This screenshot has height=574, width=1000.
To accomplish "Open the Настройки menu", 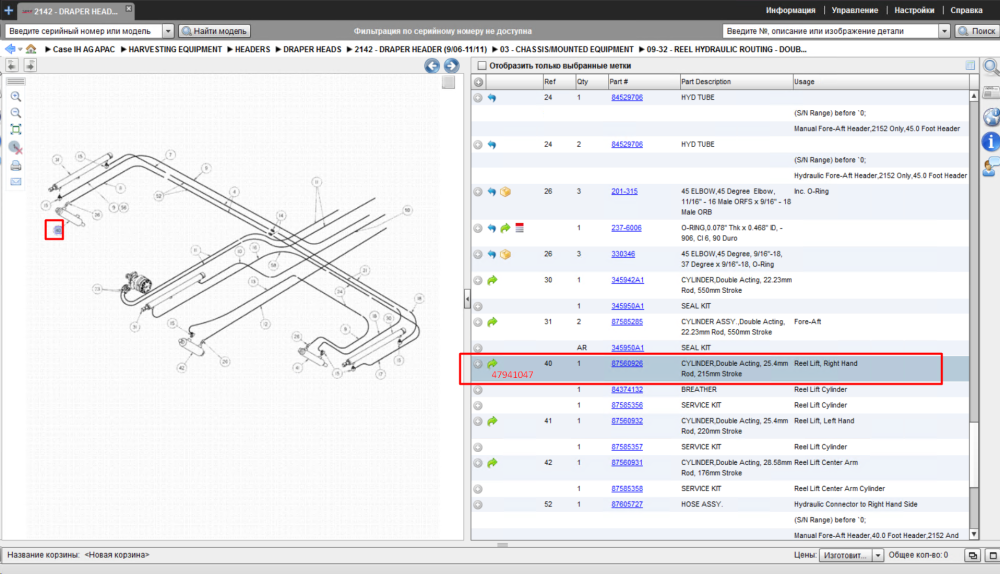I will point(914,10).
